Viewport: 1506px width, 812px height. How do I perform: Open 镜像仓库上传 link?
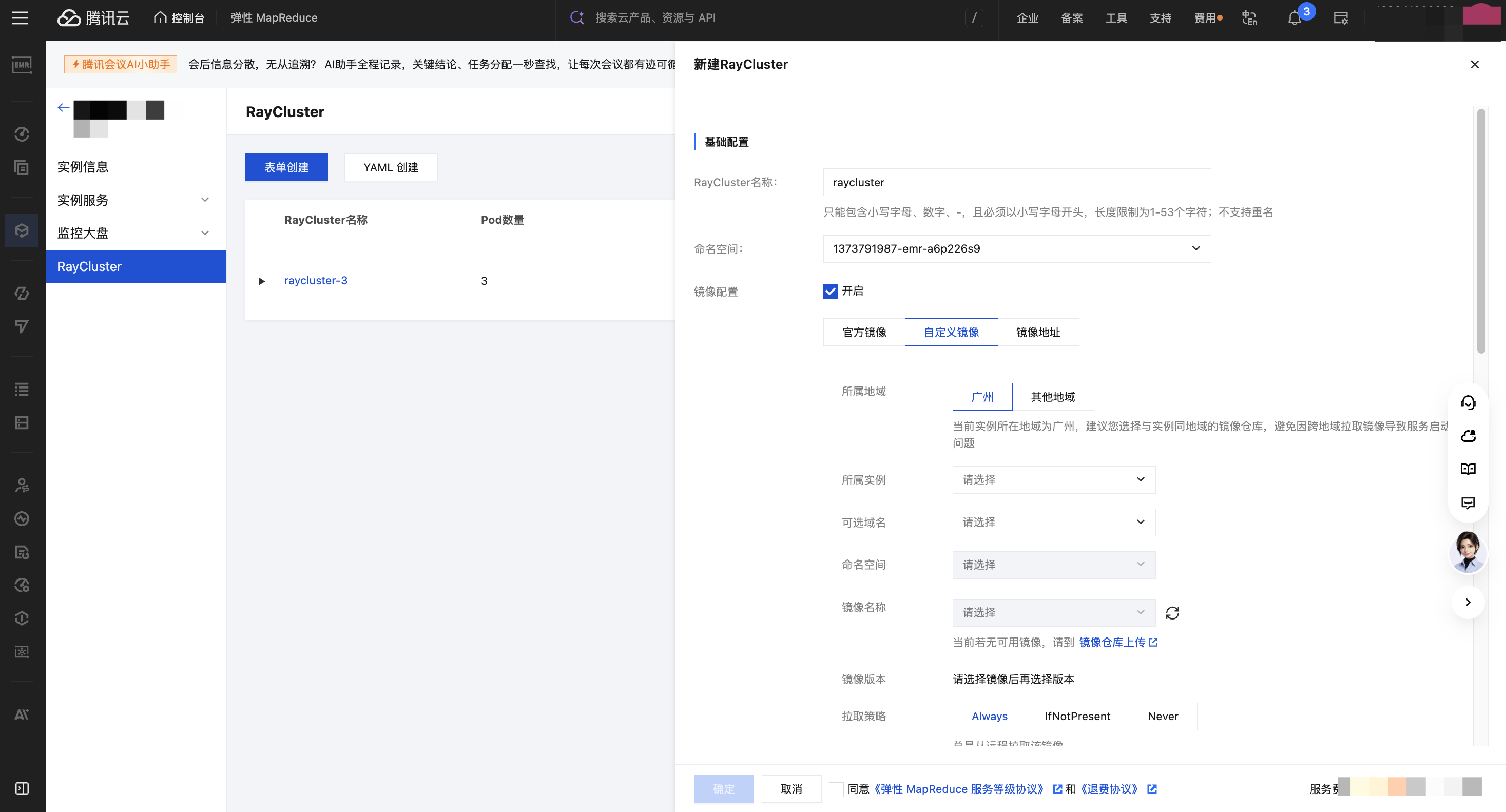[1118, 643]
